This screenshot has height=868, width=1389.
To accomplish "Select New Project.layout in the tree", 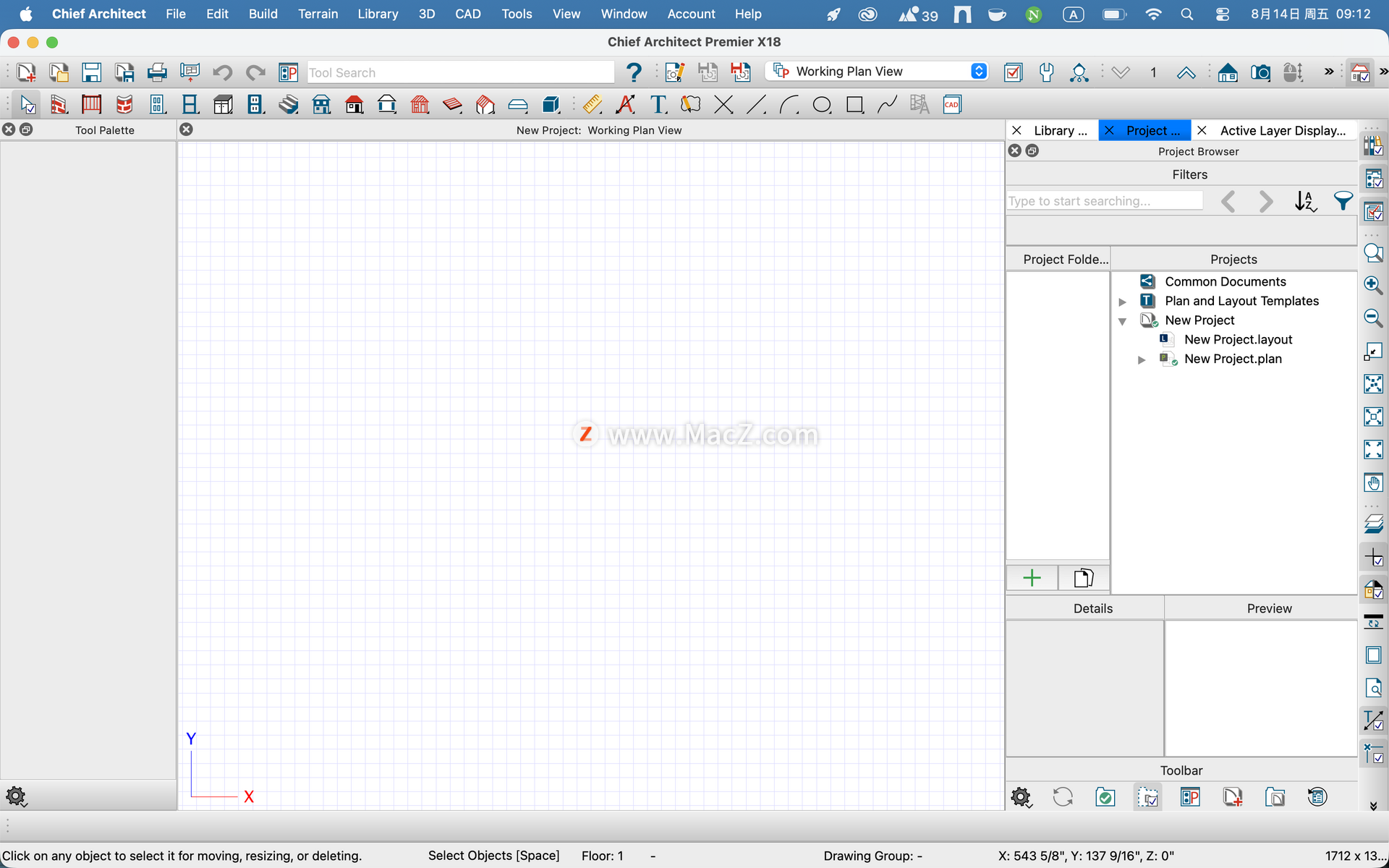I will point(1238,340).
